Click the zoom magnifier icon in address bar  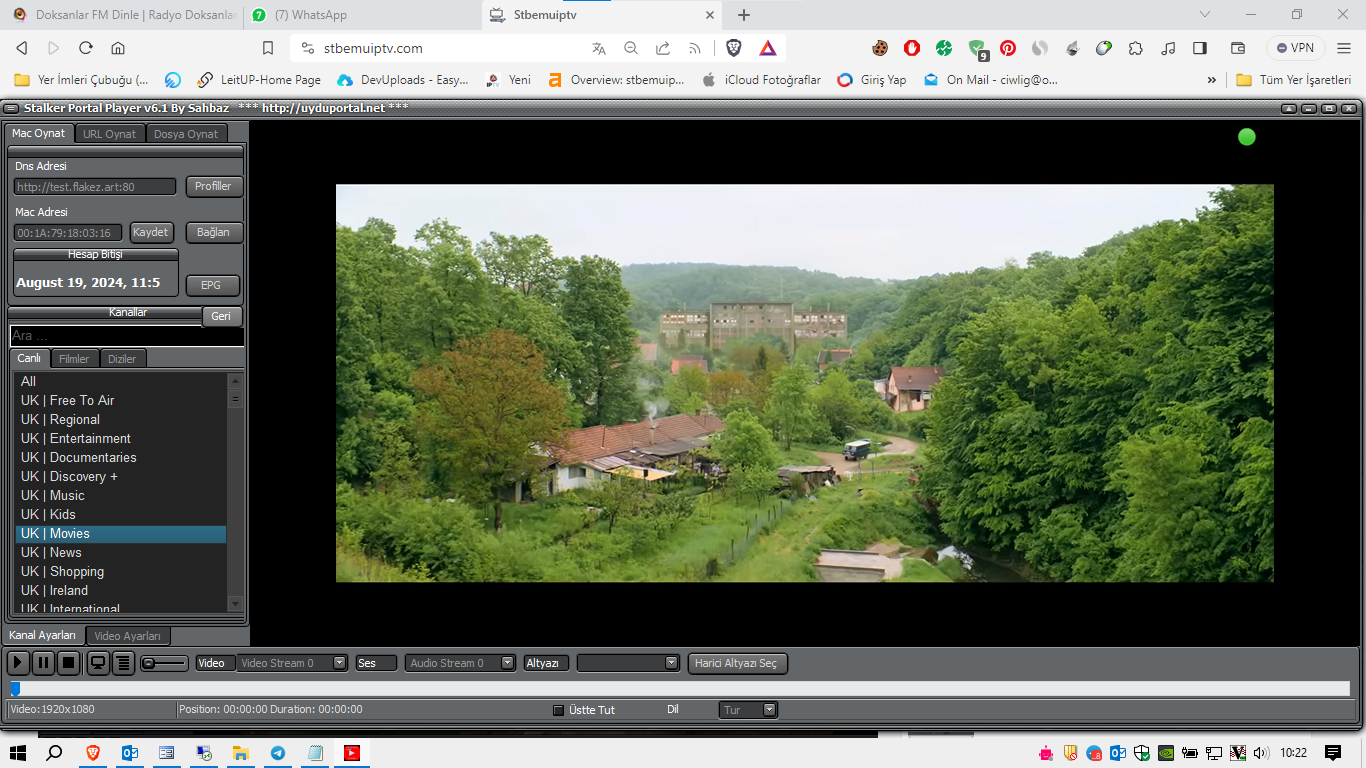(631, 48)
